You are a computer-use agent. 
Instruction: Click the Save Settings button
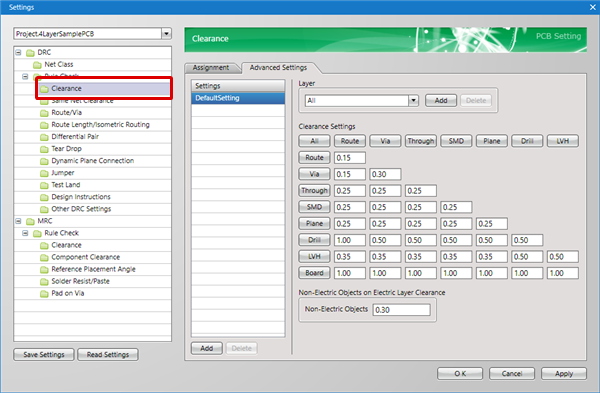coord(44,355)
